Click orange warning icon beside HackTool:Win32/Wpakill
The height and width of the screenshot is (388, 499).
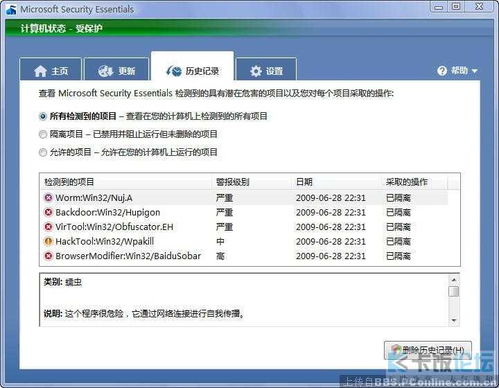pos(48,241)
